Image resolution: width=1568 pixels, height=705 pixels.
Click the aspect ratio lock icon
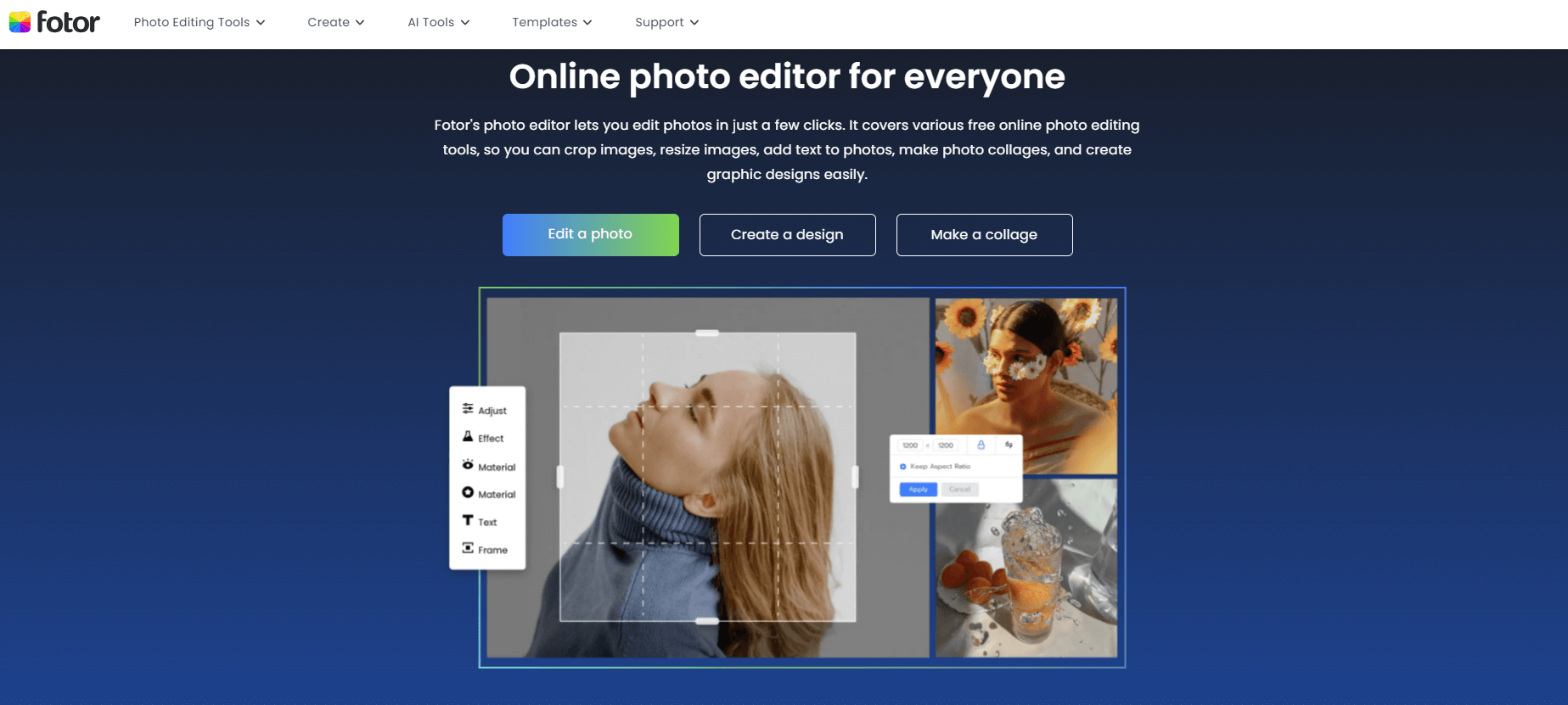click(x=981, y=445)
